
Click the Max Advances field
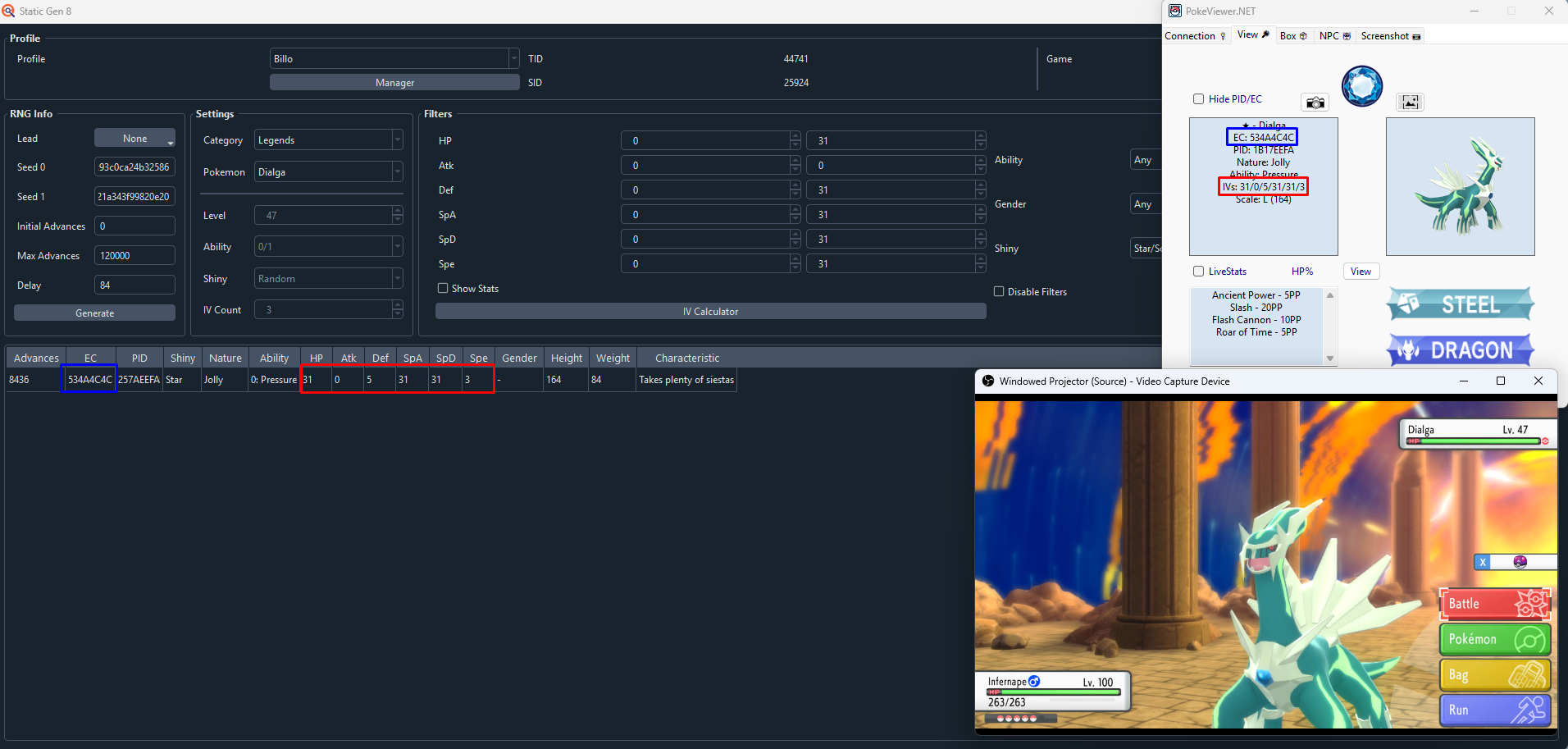134,255
